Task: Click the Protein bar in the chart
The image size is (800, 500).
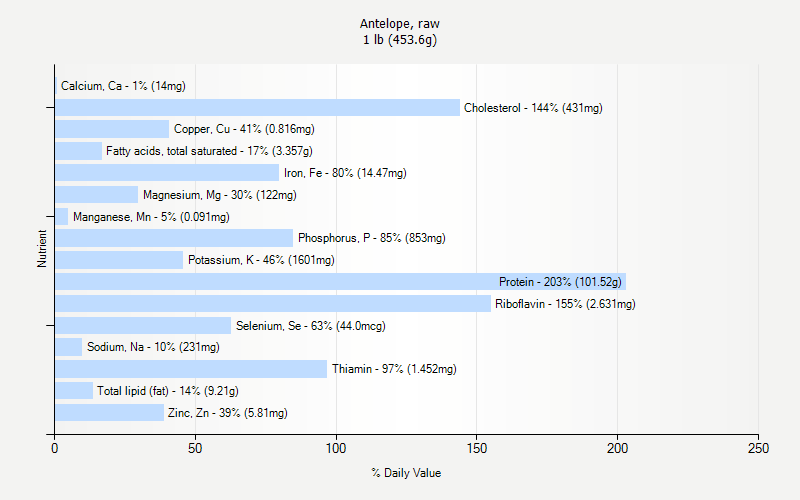Action: (x=340, y=282)
